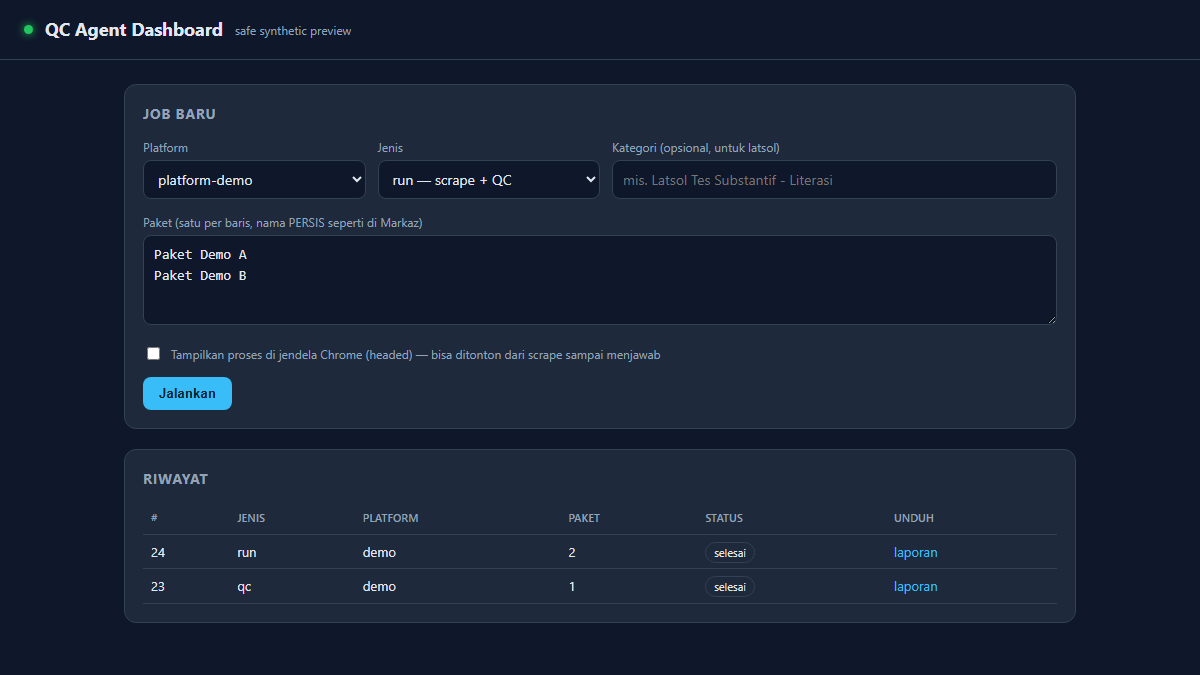
Task: Click the selesai status badge in row 24
Action: click(730, 553)
